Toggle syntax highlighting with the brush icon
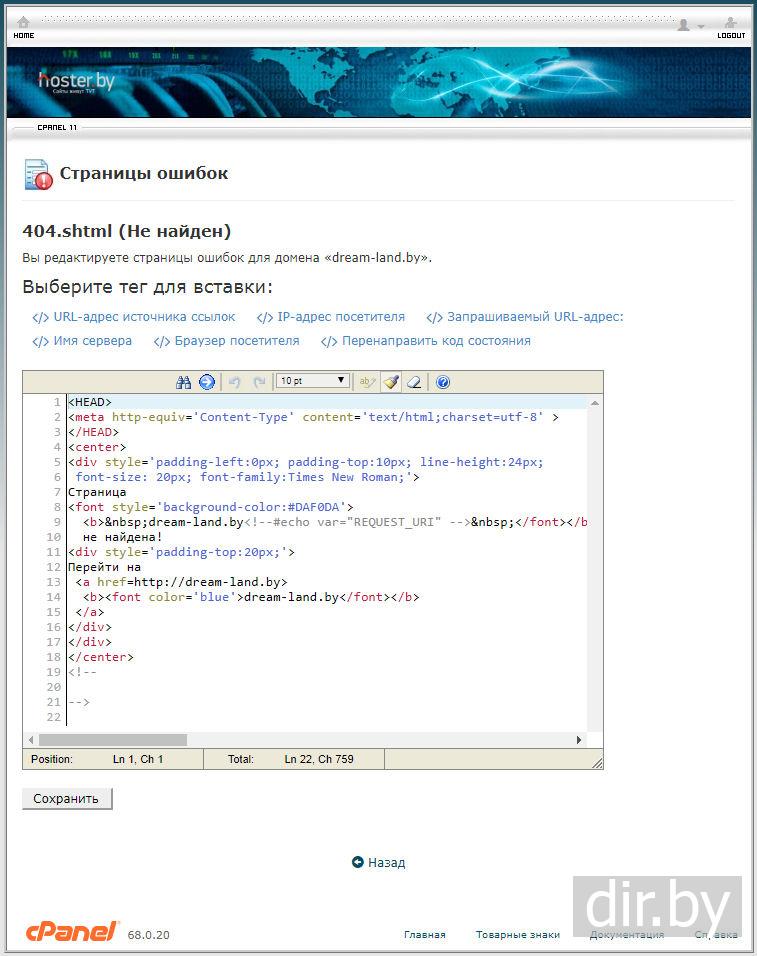This screenshot has width=757, height=956. 391,382
